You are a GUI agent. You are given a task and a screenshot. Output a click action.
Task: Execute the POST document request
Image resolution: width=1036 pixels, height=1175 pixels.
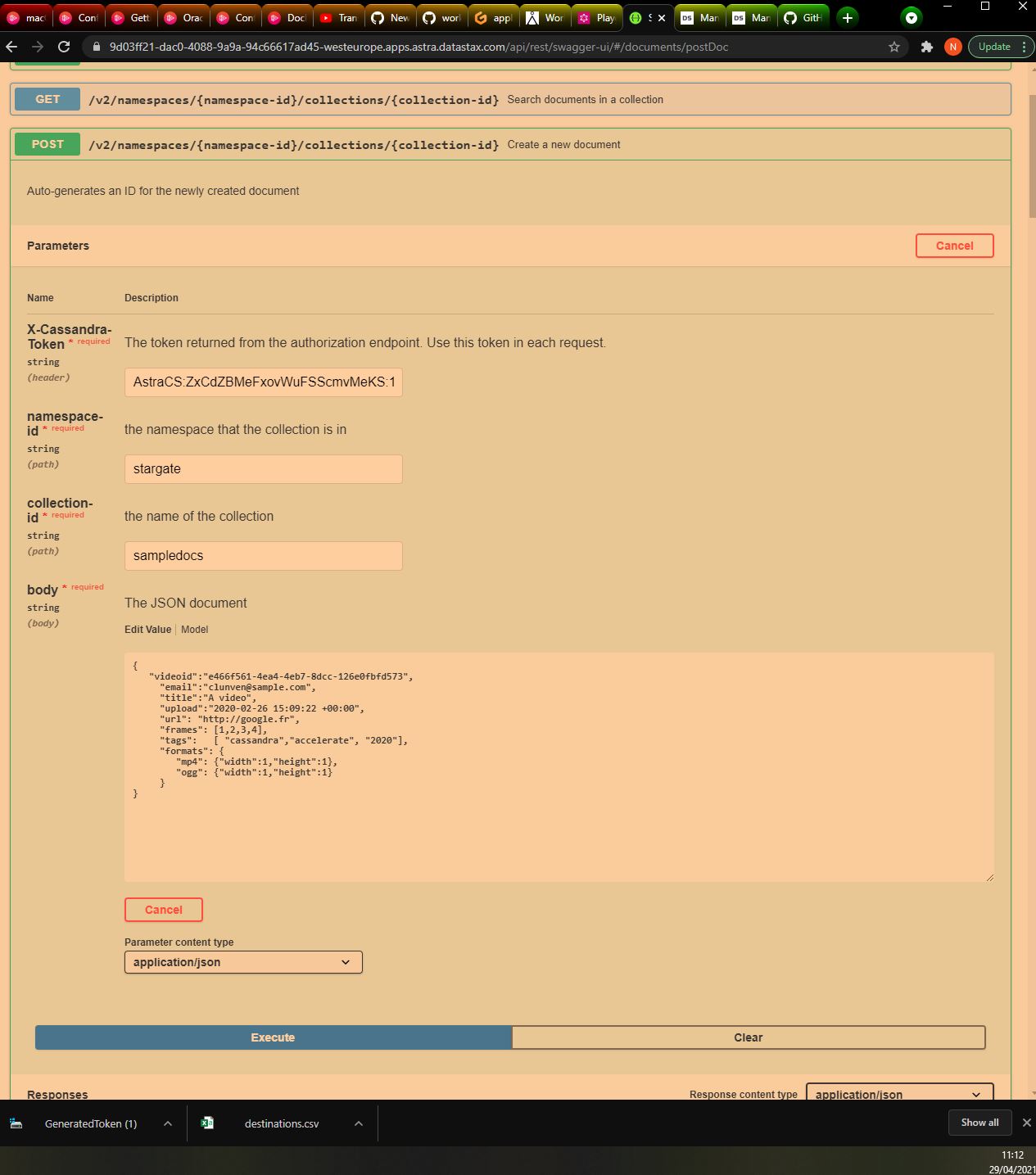coord(272,1037)
